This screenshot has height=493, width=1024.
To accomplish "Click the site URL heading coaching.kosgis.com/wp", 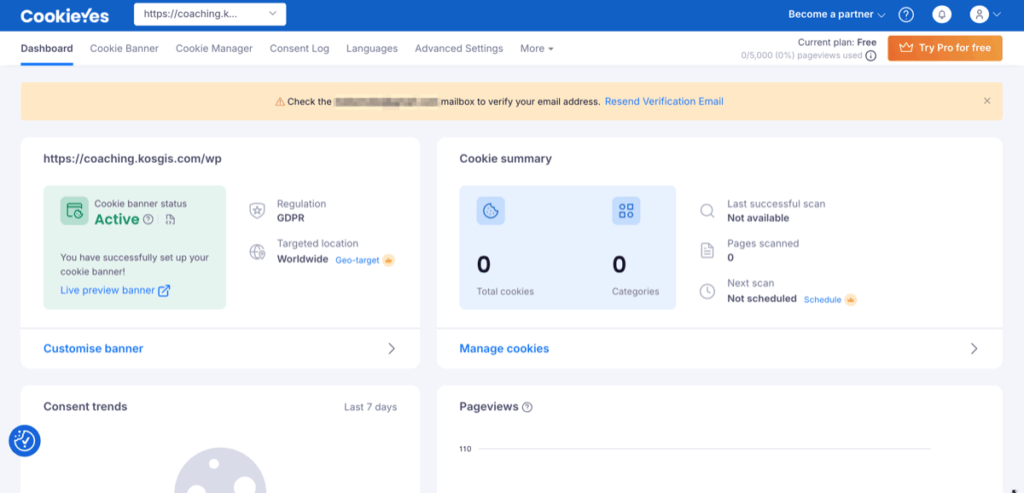I will [x=133, y=159].
